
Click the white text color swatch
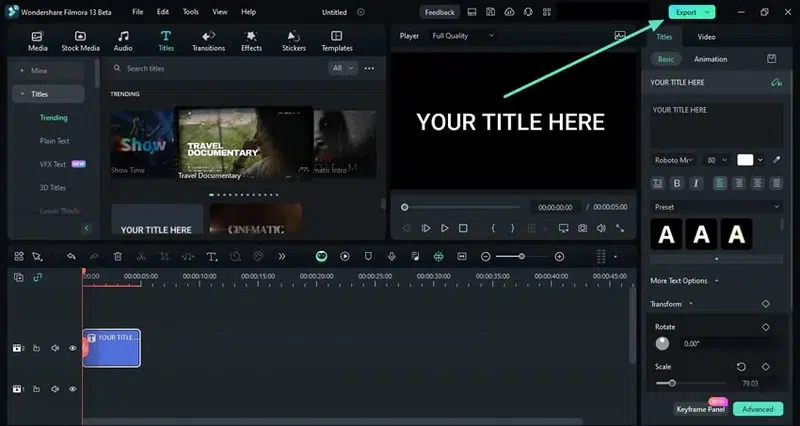746,160
